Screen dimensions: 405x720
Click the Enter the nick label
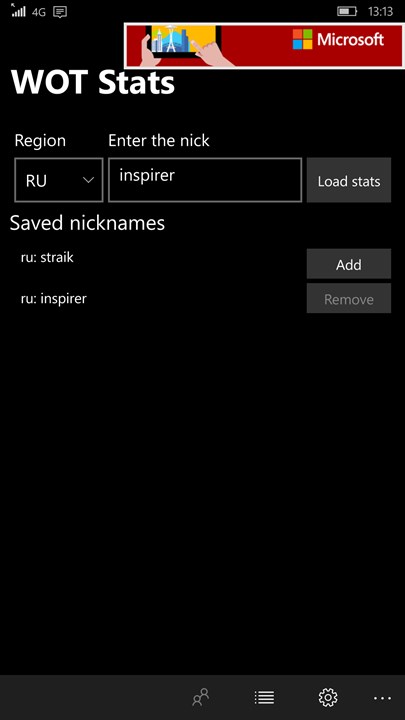tap(159, 141)
